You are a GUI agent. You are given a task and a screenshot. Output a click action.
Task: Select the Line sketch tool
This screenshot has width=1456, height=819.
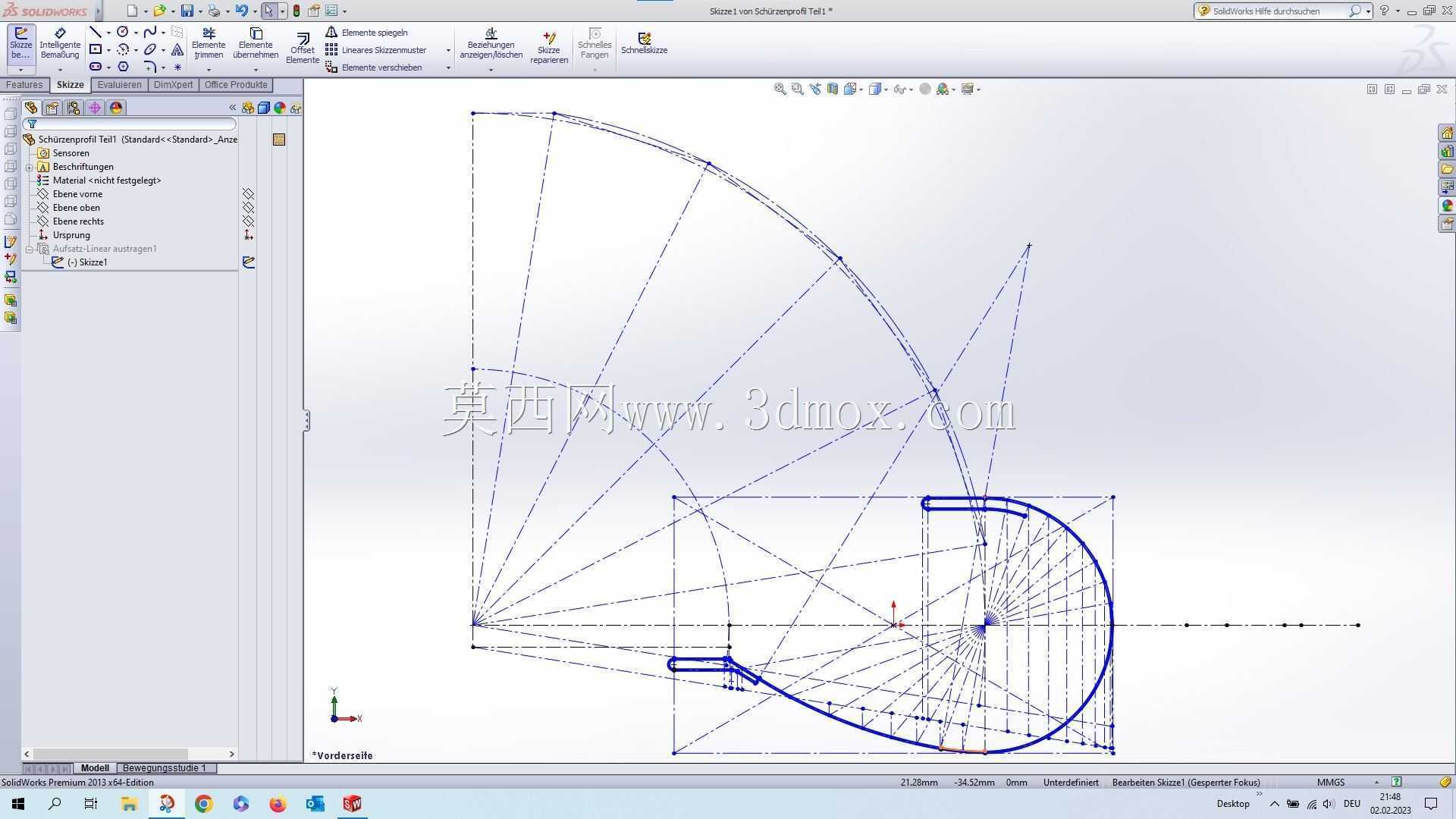tap(96, 32)
